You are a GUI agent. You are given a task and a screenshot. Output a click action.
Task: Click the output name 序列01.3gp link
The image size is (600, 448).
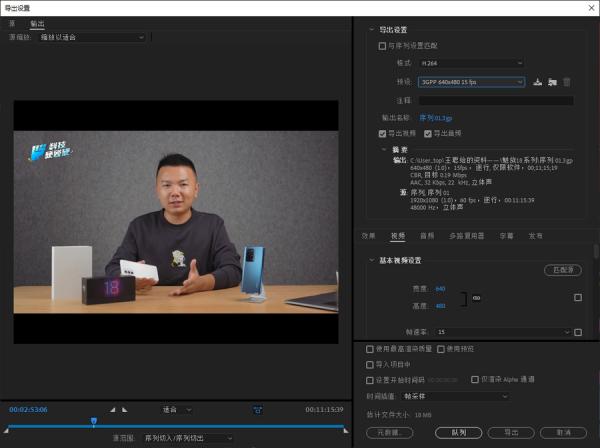click(x=435, y=117)
